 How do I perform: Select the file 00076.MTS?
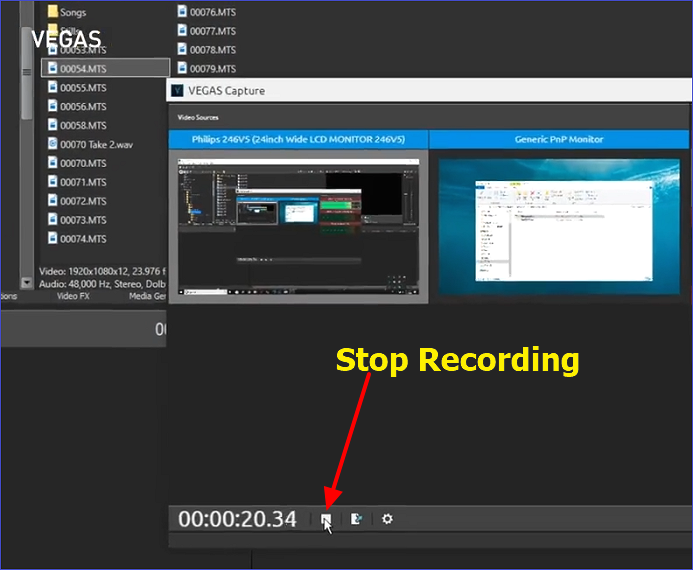click(211, 11)
